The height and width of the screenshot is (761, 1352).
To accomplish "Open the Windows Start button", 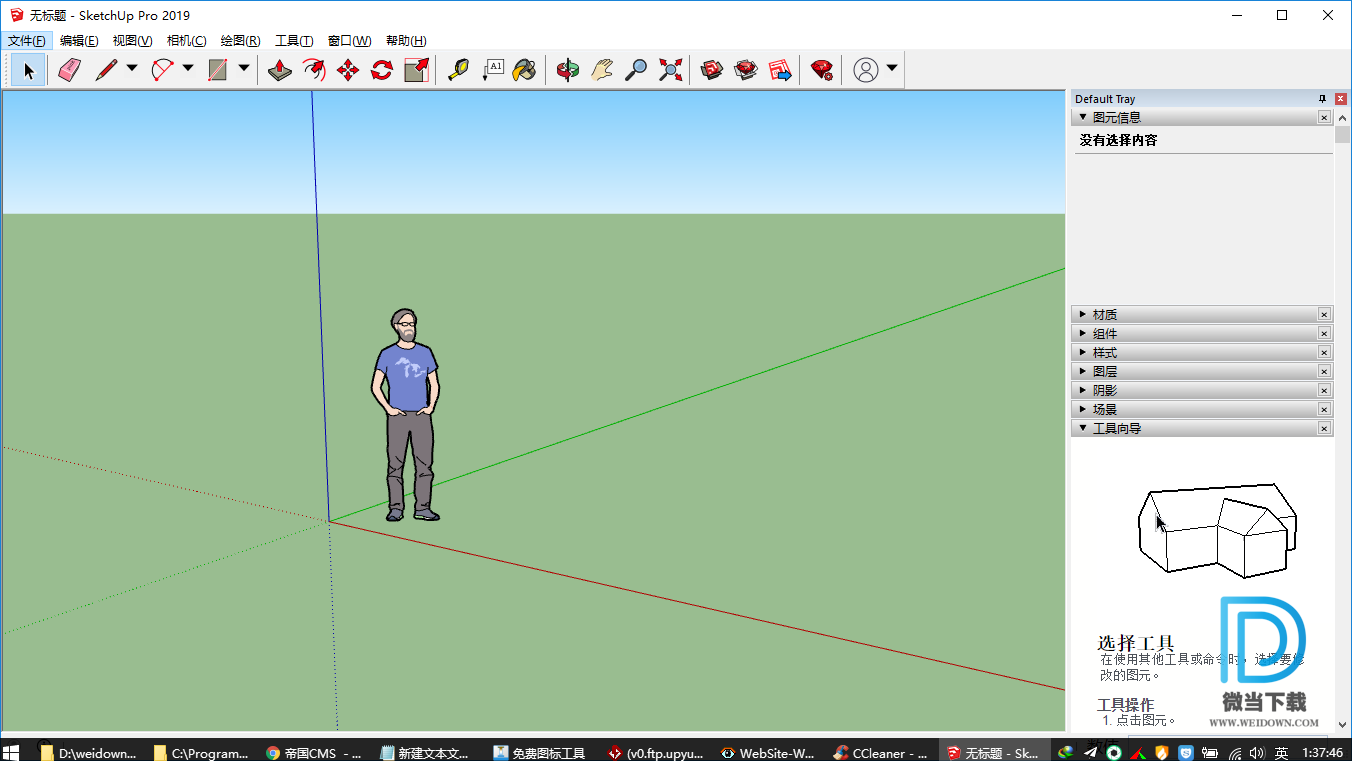I will click(x=13, y=752).
